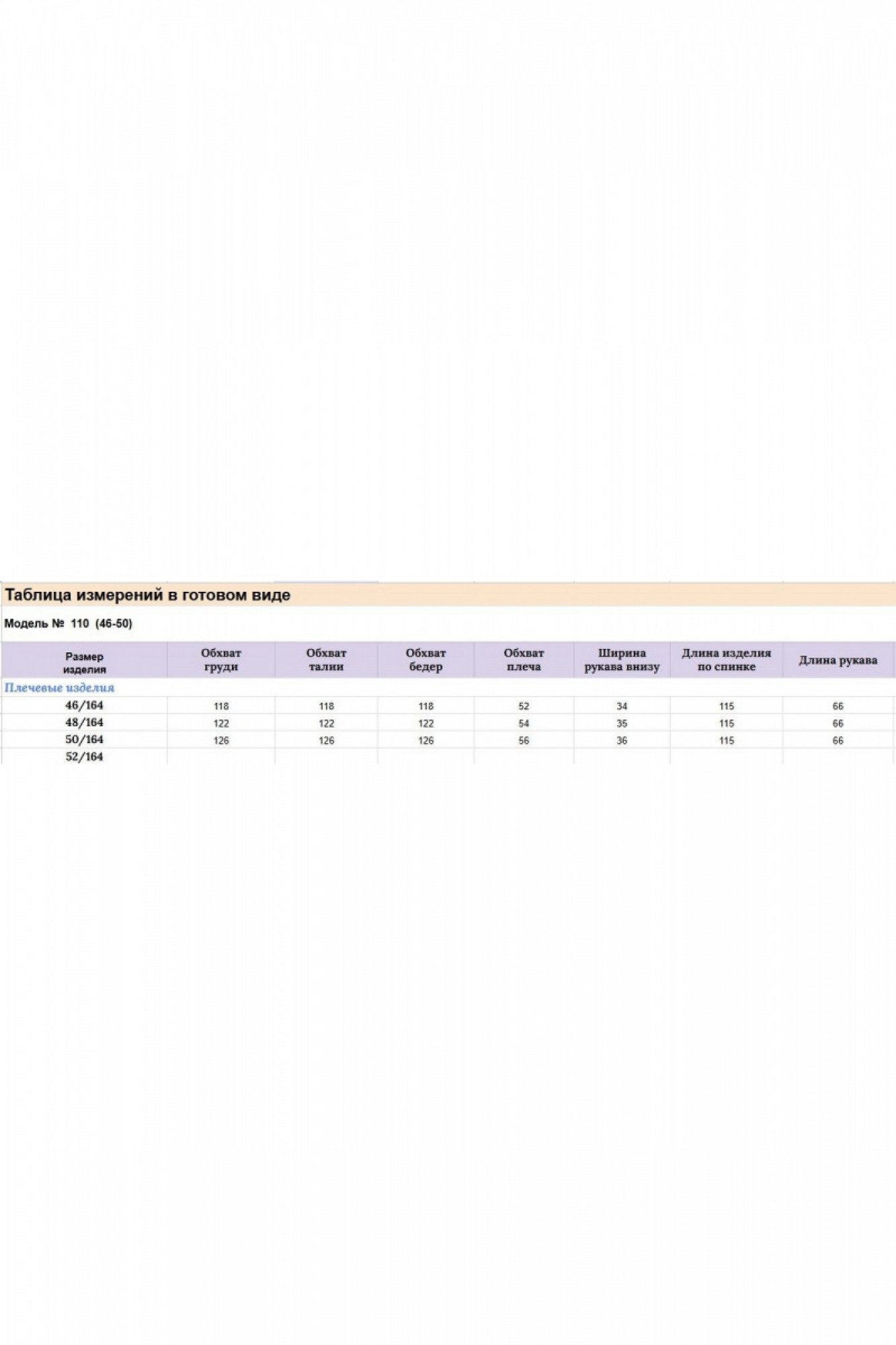Click the 'Длина изделия по спинке' header
The width and height of the screenshot is (896, 1345).
pyautogui.click(x=727, y=660)
